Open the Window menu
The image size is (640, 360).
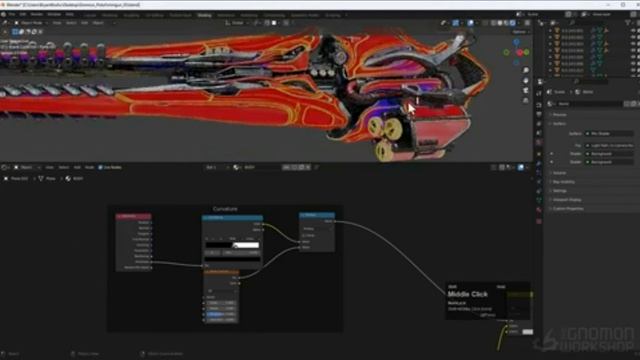[54, 14]
